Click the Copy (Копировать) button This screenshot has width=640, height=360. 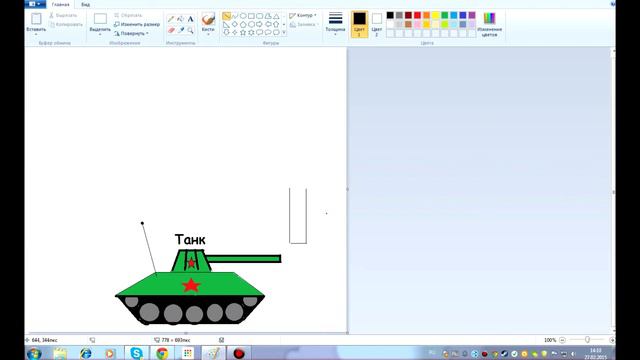66,24
